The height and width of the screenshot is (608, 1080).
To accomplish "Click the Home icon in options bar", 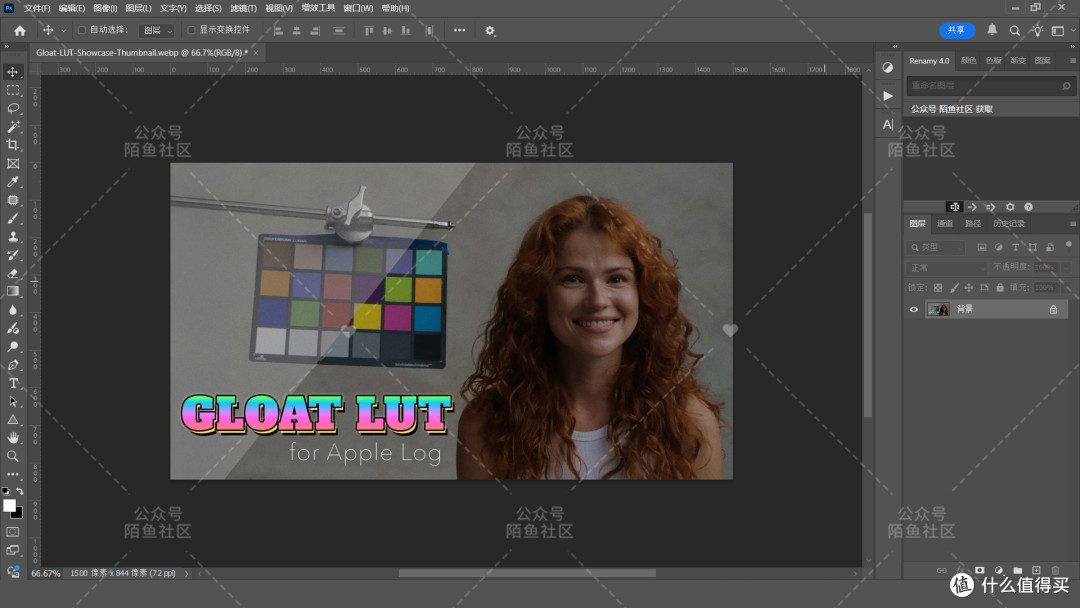I will click(20, 30).
